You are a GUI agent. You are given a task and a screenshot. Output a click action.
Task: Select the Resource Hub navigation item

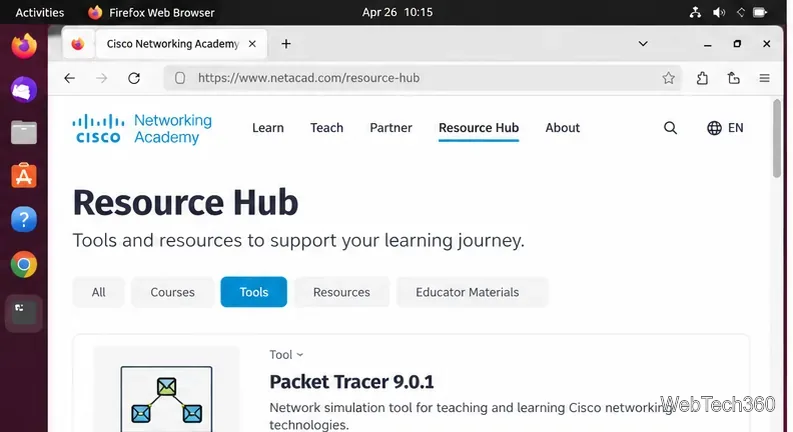click(478, 128)
